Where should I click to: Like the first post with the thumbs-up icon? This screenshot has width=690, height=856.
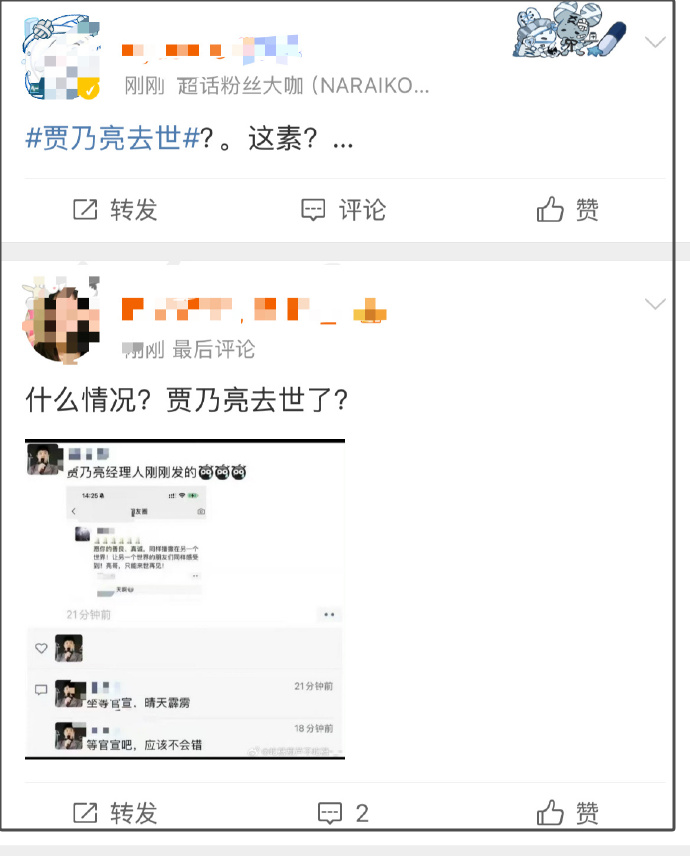(x=550, y=209)
